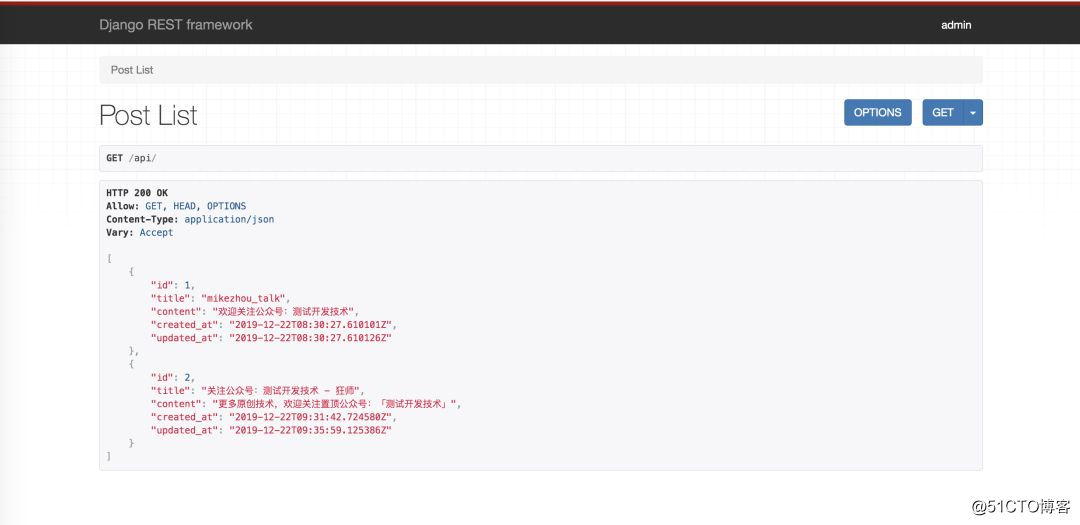Screen dimensions: 1080x525
Task: Click the second post's title line
Action: (256, 390)
